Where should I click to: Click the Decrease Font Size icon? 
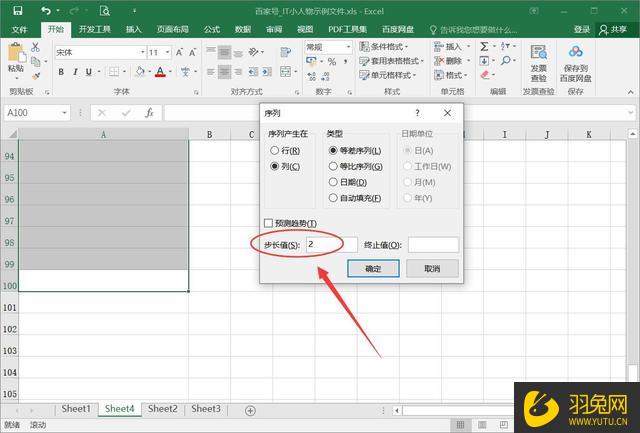click(192, 52)
